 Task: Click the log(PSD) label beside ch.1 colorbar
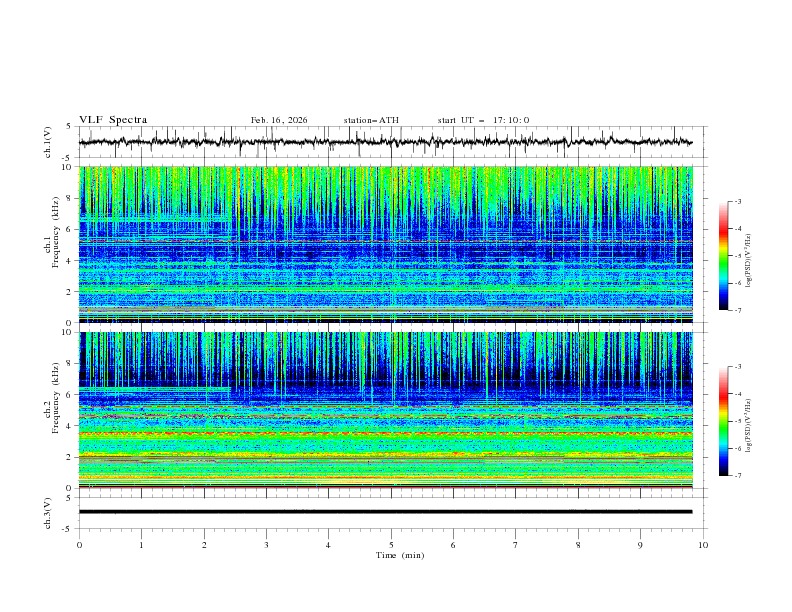coord(749,261)
